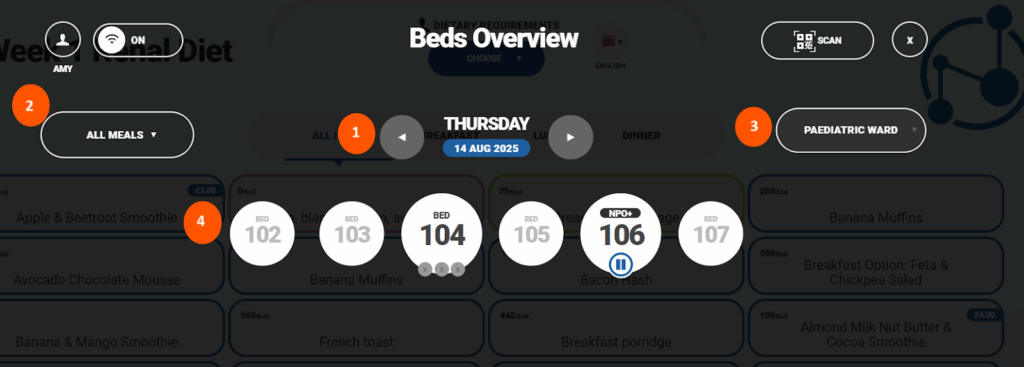Image resolution: width=1024 pixels, height=367 pixels.
Task: Click the QR code SCAN button
Action: point(817,40)
